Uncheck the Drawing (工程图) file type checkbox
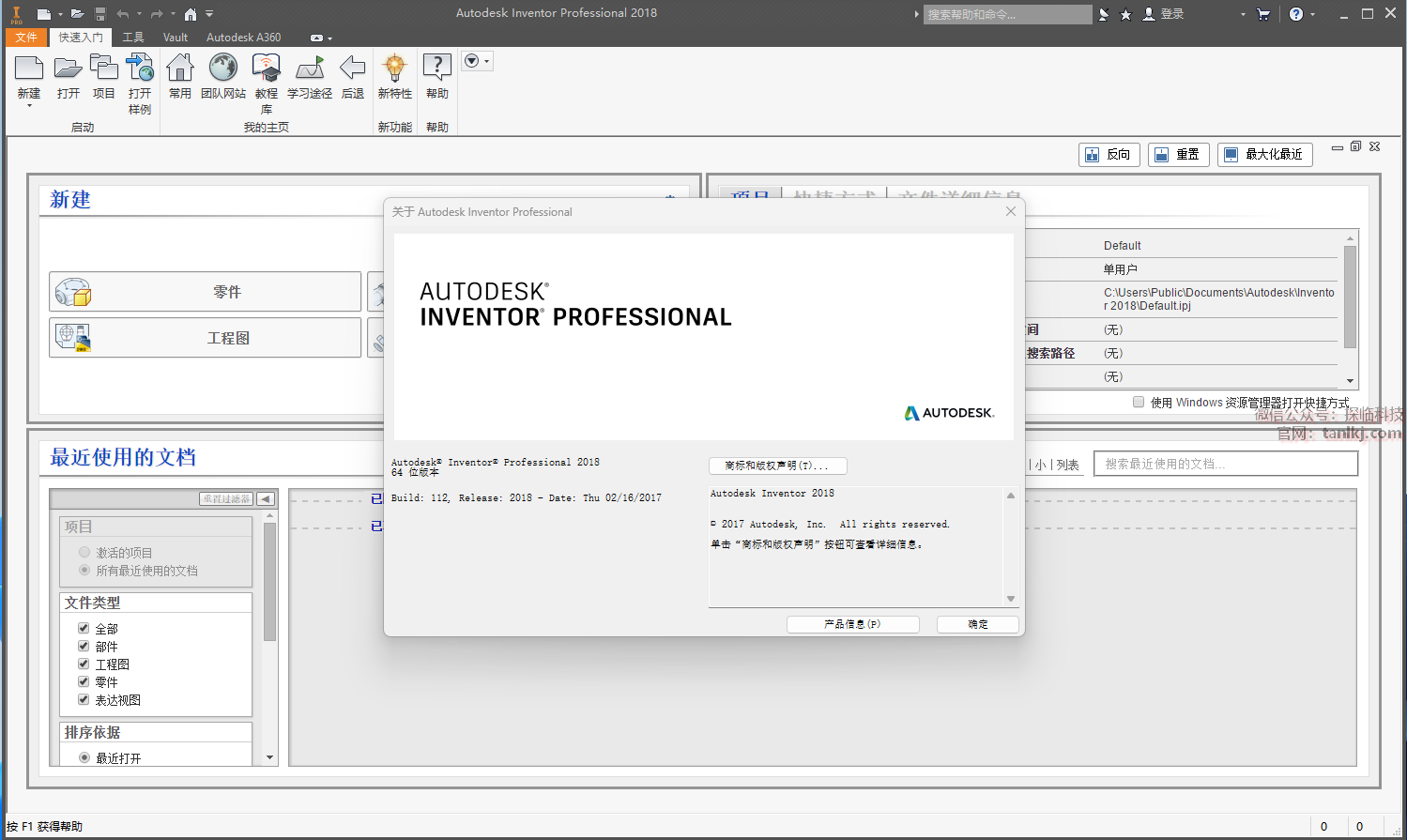1407x840 pixels. pyautogui.click(x=84, y=664)
